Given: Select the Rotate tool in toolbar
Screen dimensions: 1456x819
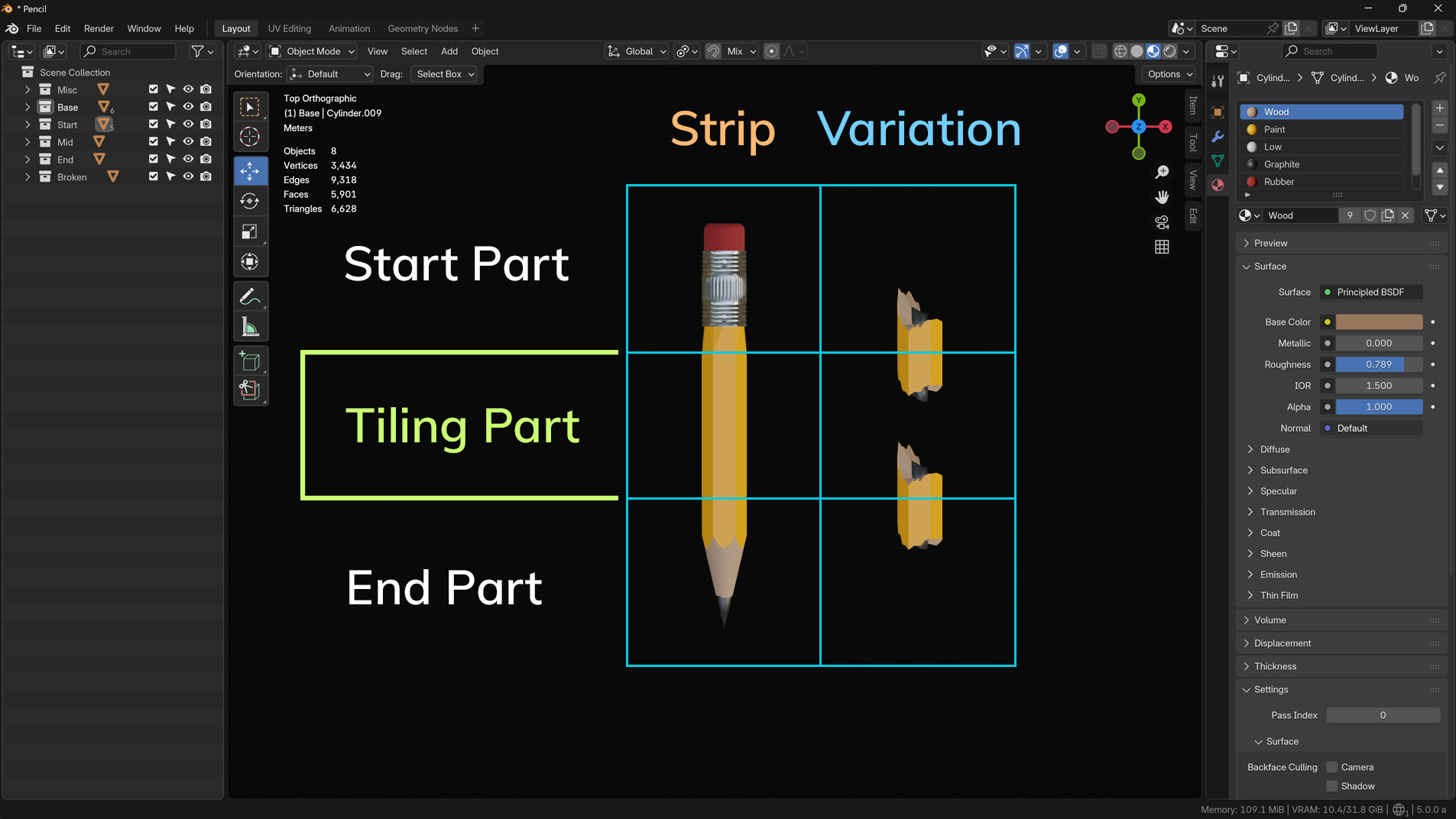Looking at the screenshot, I should 250,201.
